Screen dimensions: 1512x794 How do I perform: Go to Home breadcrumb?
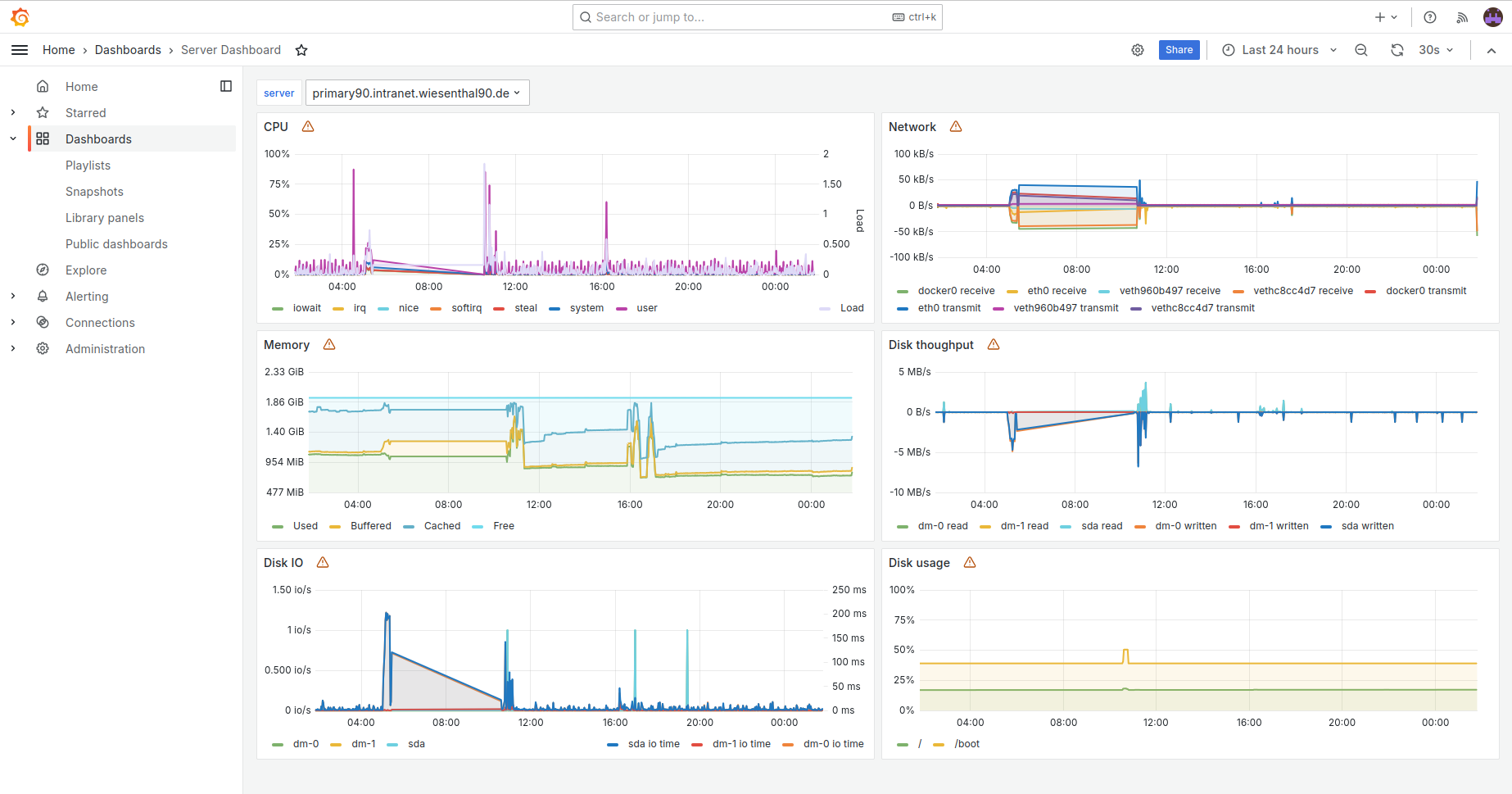point(59,50)
